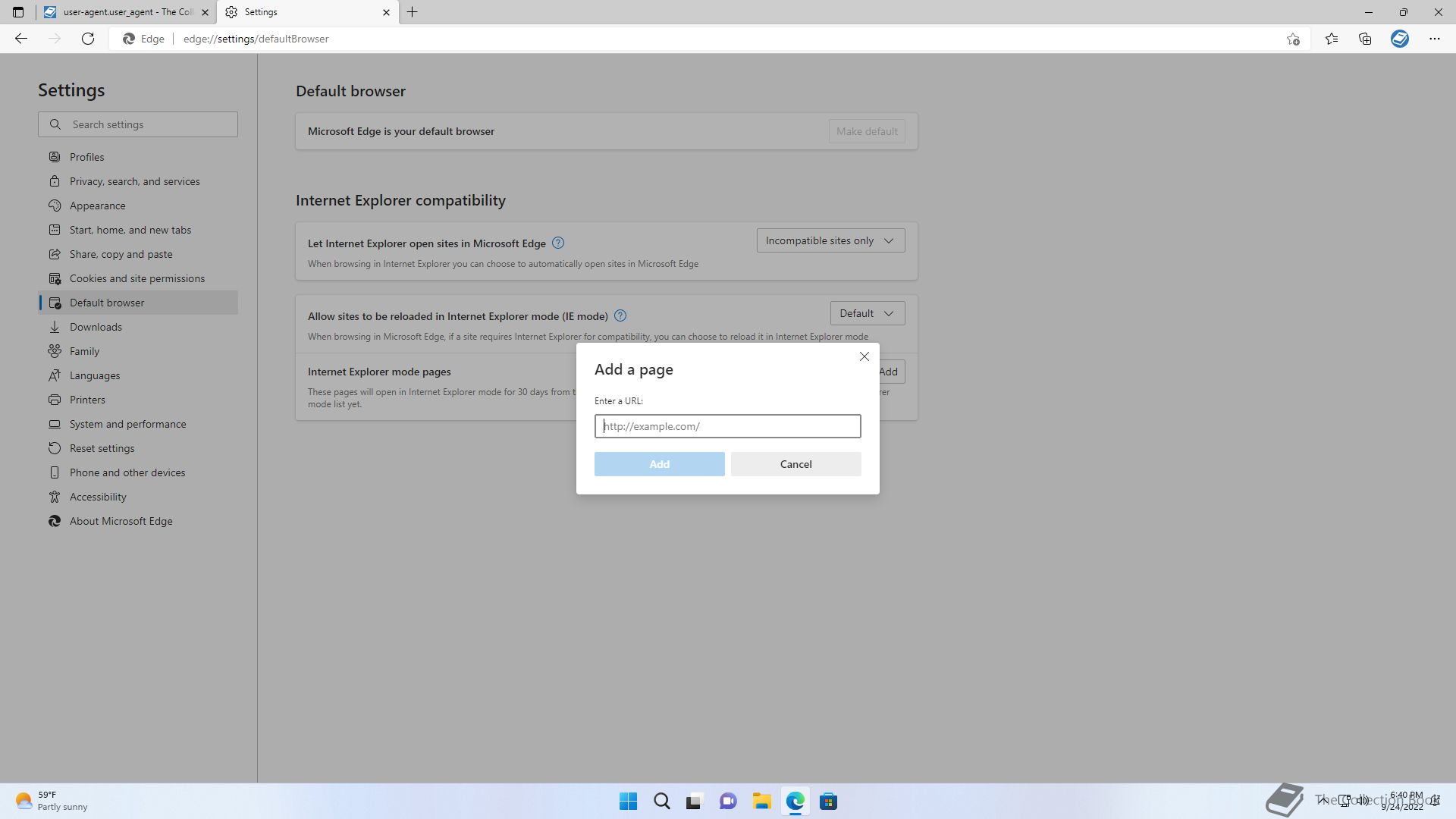
Task: Open About Microsoft Edge
Action: tap(138, 521)
